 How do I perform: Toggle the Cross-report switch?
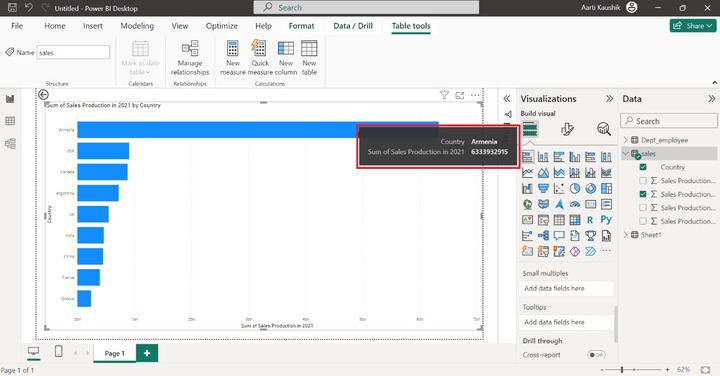tap(596, 355)
